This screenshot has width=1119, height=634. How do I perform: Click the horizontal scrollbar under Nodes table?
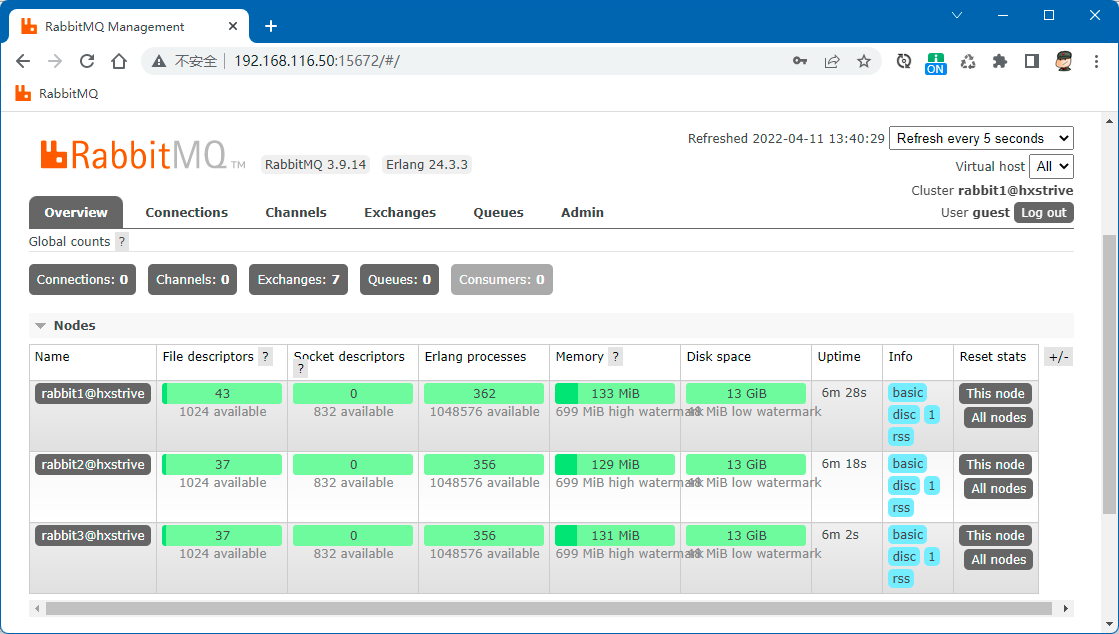548,608
